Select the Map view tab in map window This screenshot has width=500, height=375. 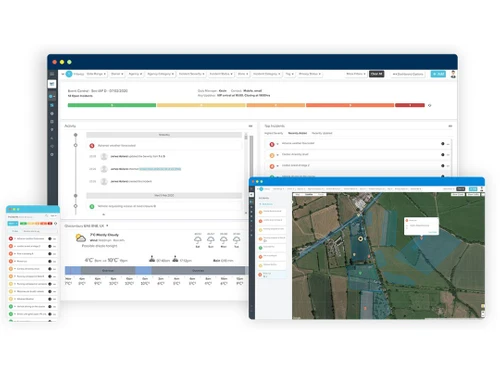pyautogui.click(x=298, y=194)
